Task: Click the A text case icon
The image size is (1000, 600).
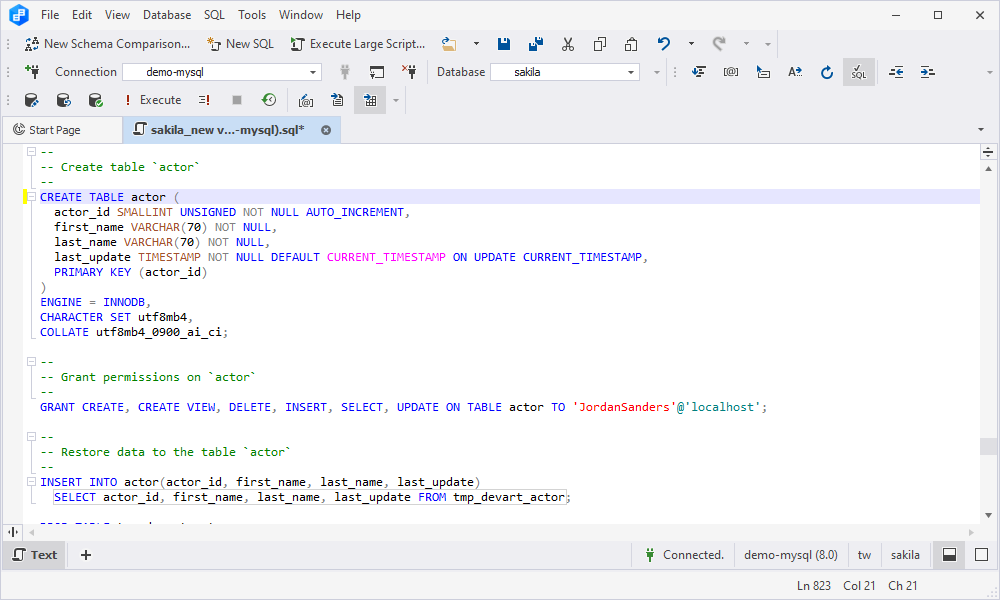Action: click(x=795, y=72)
